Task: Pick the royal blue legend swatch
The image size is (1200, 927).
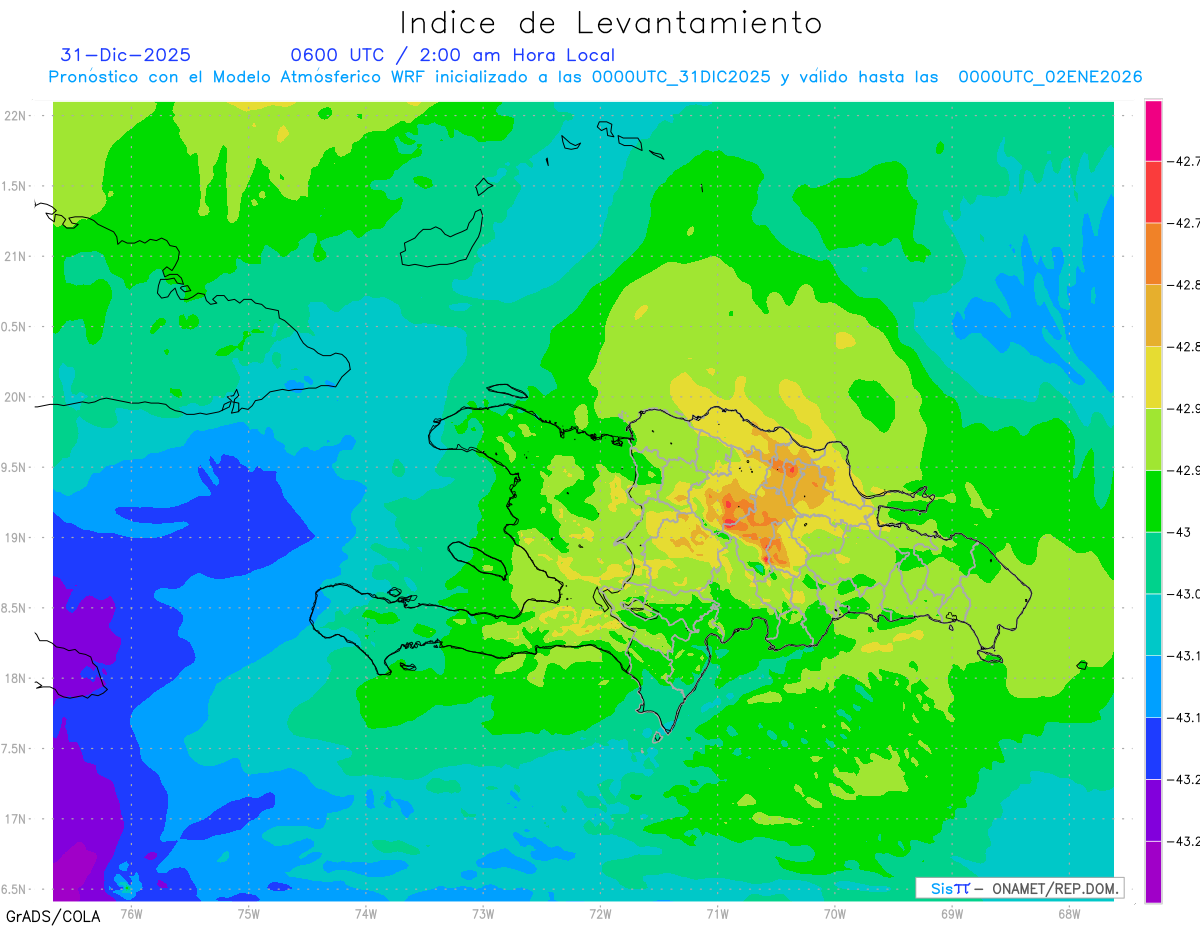Action: point(1153,748)
